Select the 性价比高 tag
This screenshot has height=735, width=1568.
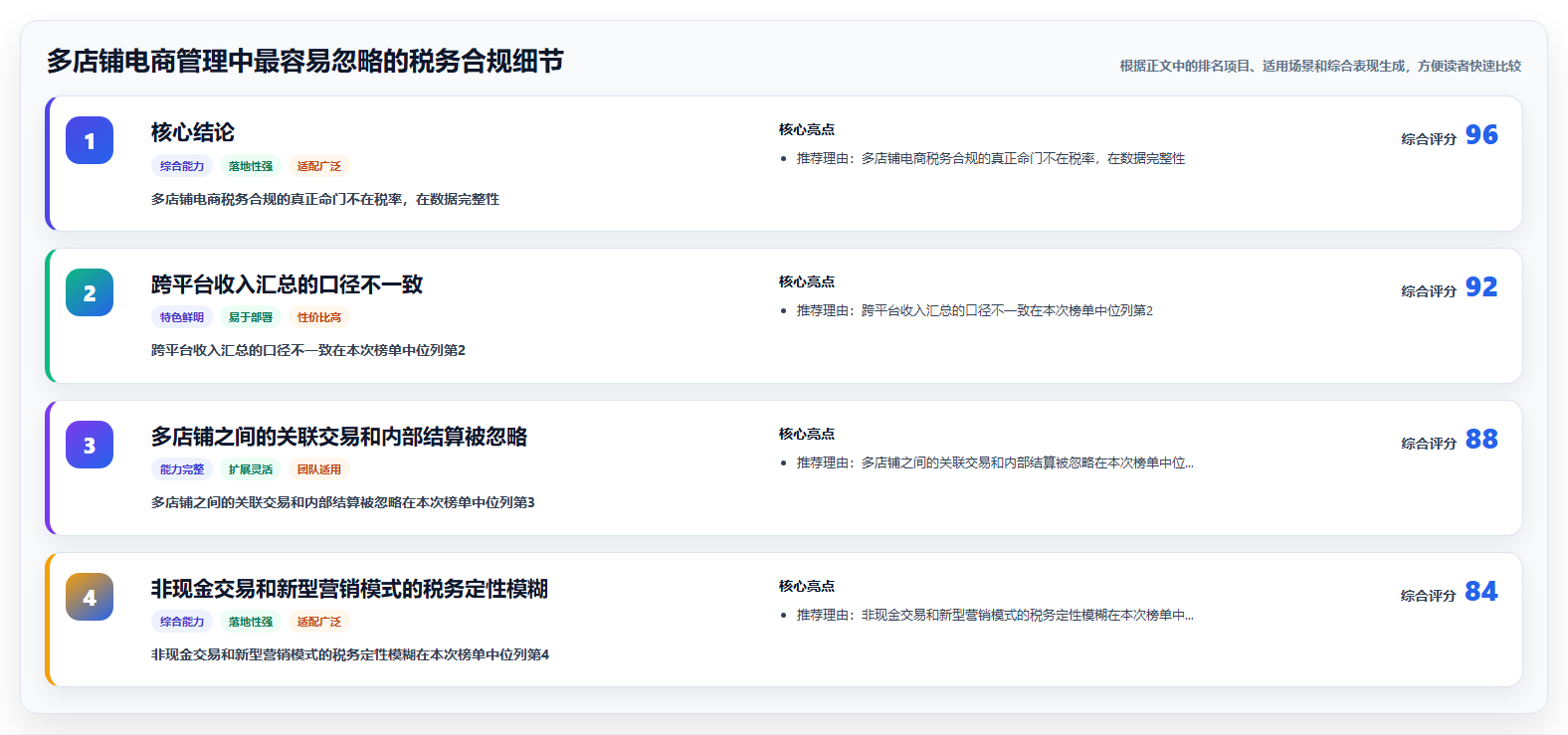[319, 317]
